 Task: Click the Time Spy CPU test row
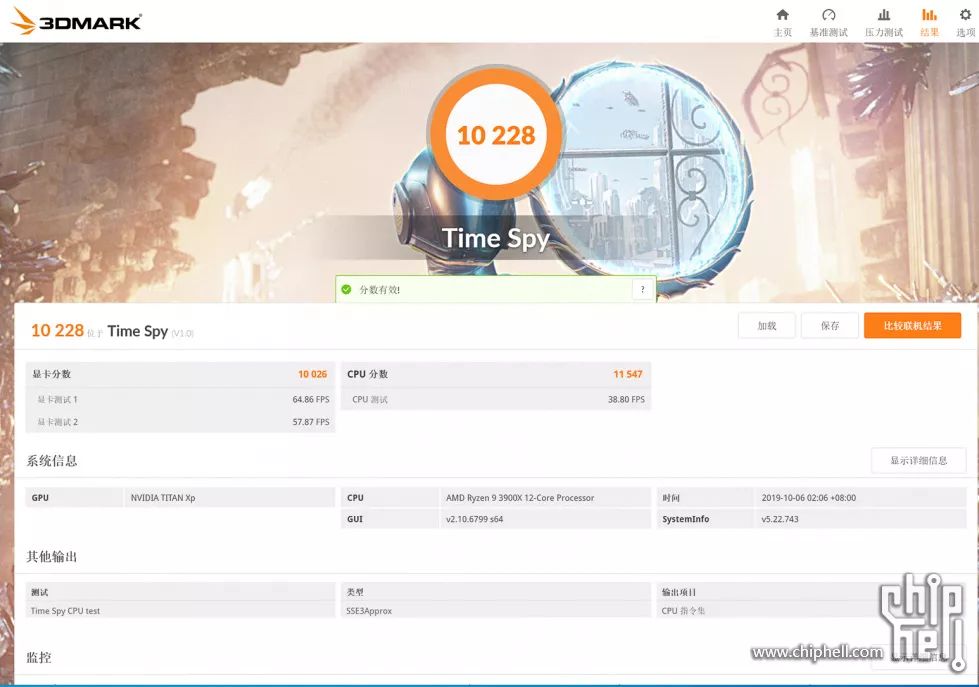click(x=180, y=611)
